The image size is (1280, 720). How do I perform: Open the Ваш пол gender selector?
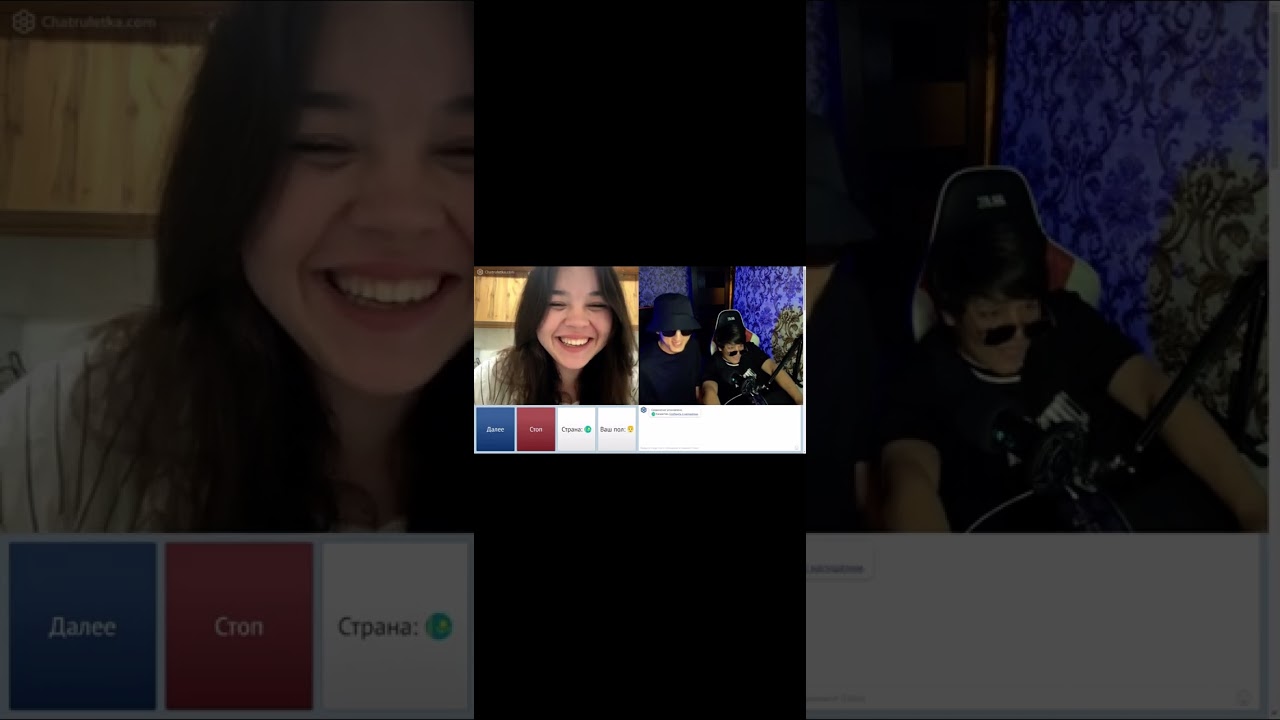[x=617, y=429]
